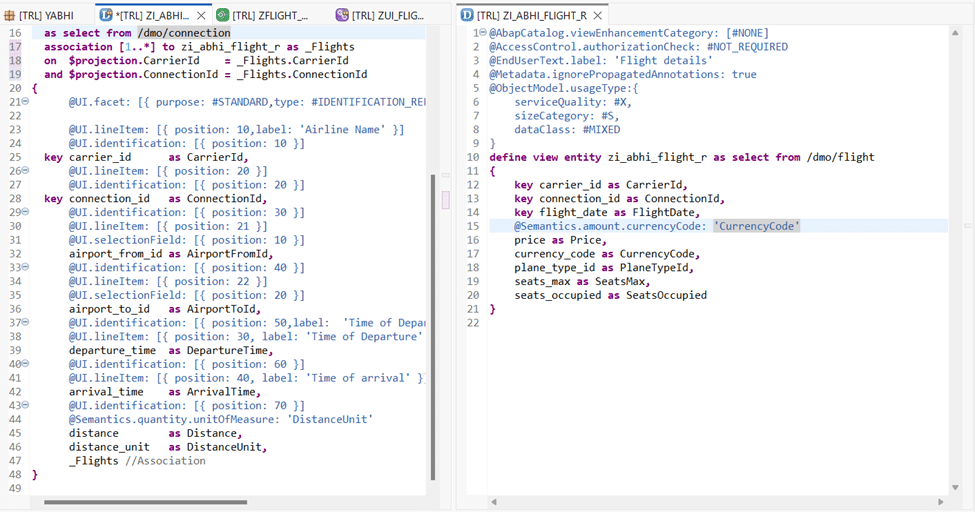
Task: Switch to the [TRL] YABHI tab
Action: pos(45,15)
